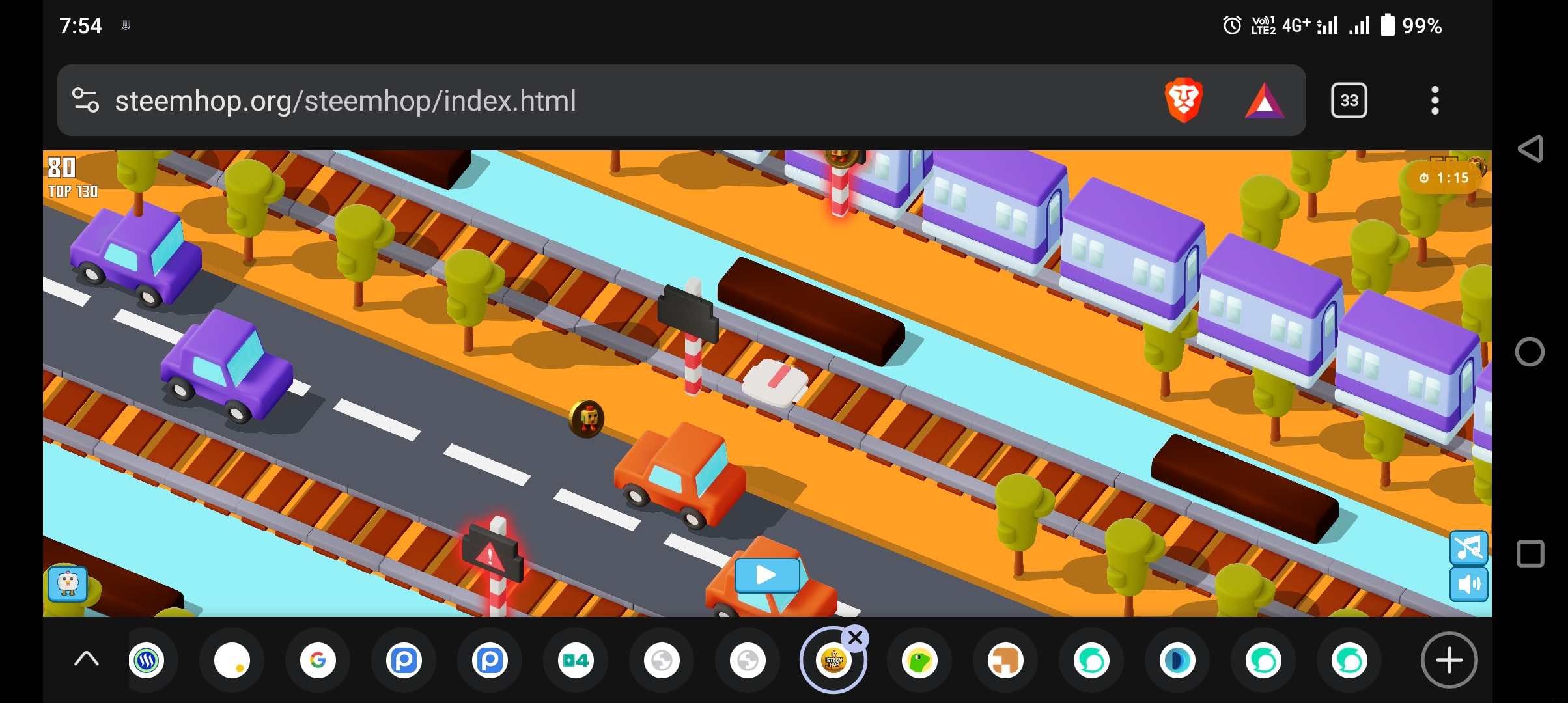Switch to the Steem logo tab
Screen dimensions: 1568x703
(x=147, y=661)
